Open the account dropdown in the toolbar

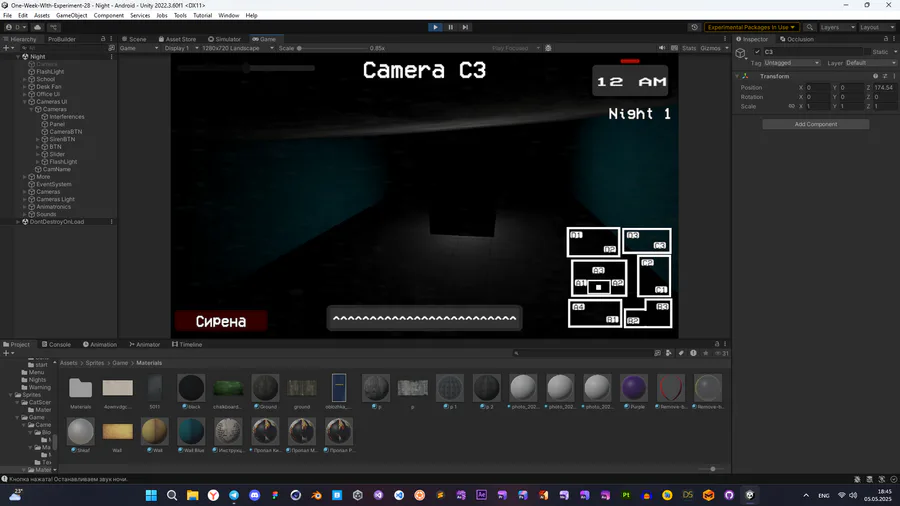pos(16,27)
